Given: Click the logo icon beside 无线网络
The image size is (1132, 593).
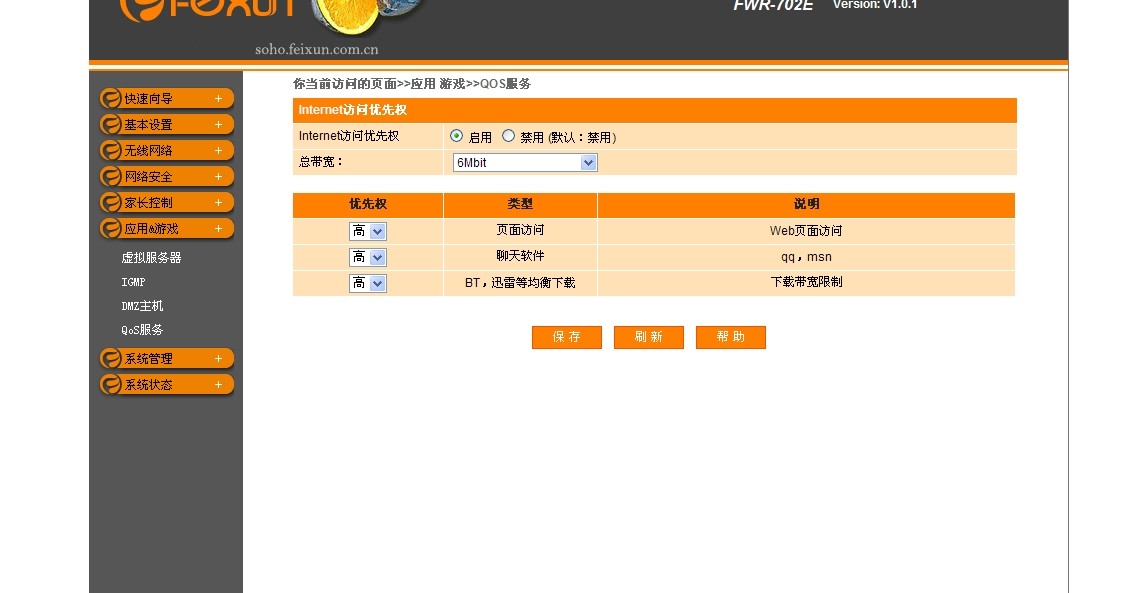Looking at the screenshot, I should (x=110, y=150).
